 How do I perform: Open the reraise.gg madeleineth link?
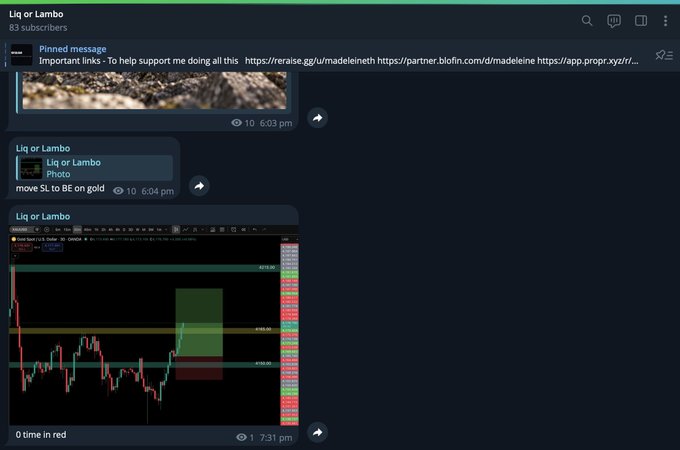point(310,61)
